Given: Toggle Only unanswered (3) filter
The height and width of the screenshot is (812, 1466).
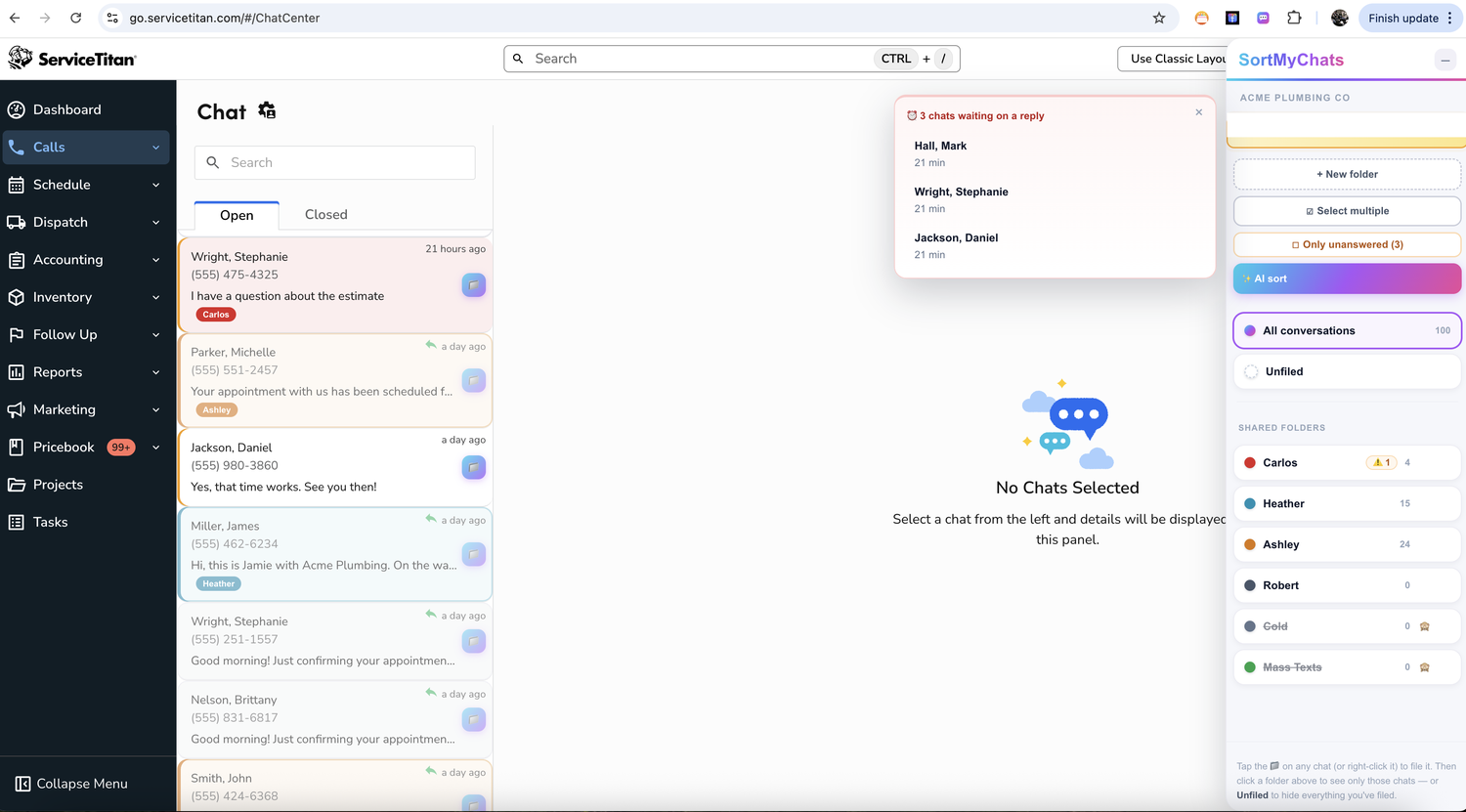Looking at the screenshot, I should tap(1347, 244).
